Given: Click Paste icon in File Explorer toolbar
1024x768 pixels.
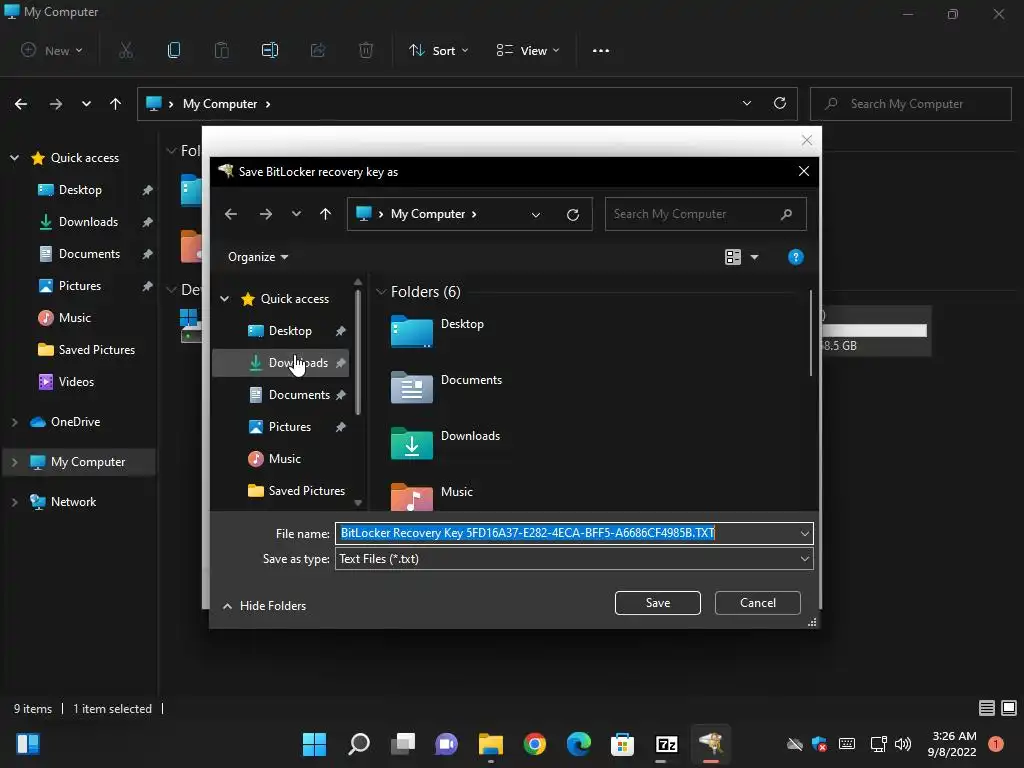Looking at the screenshot, I should coord(222,50).
